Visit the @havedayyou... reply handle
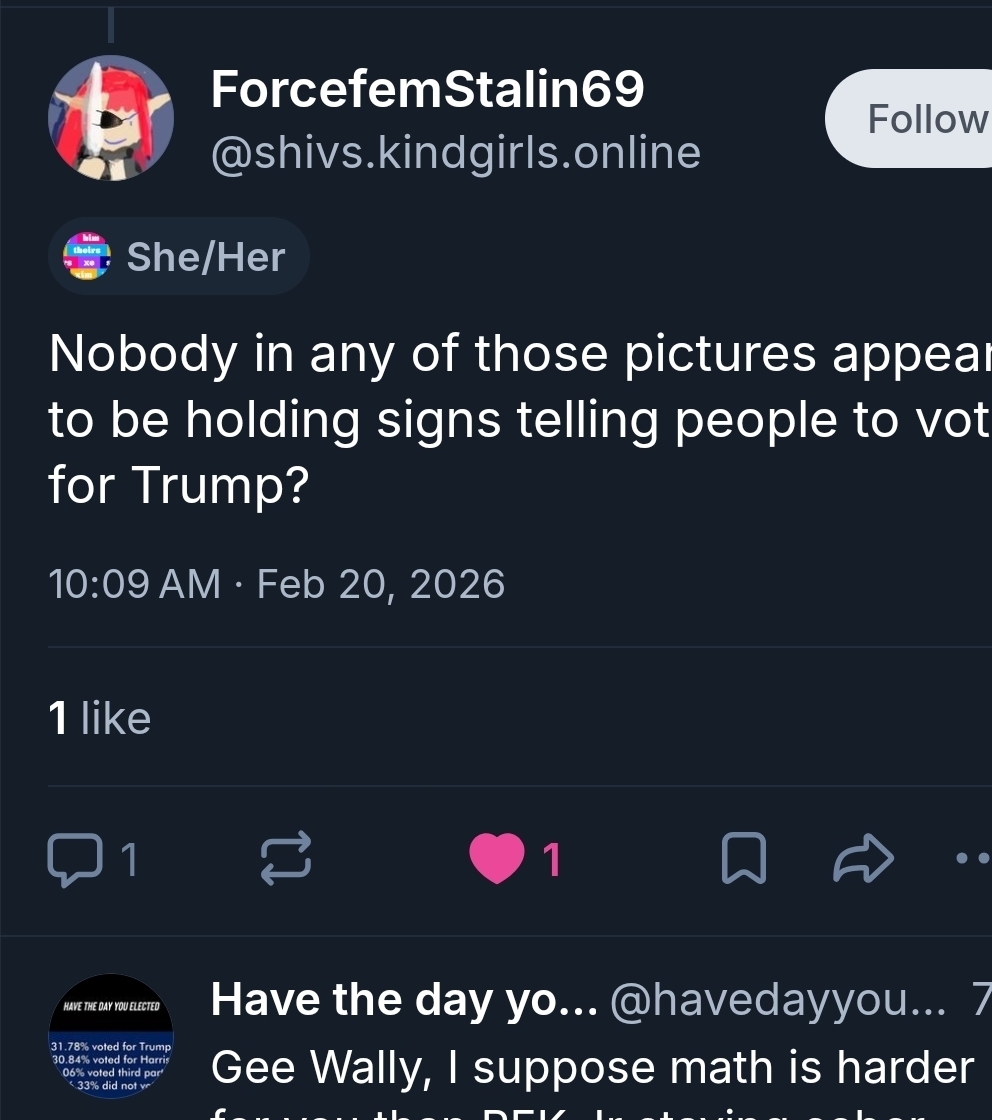 click(x=777, y=1000)
